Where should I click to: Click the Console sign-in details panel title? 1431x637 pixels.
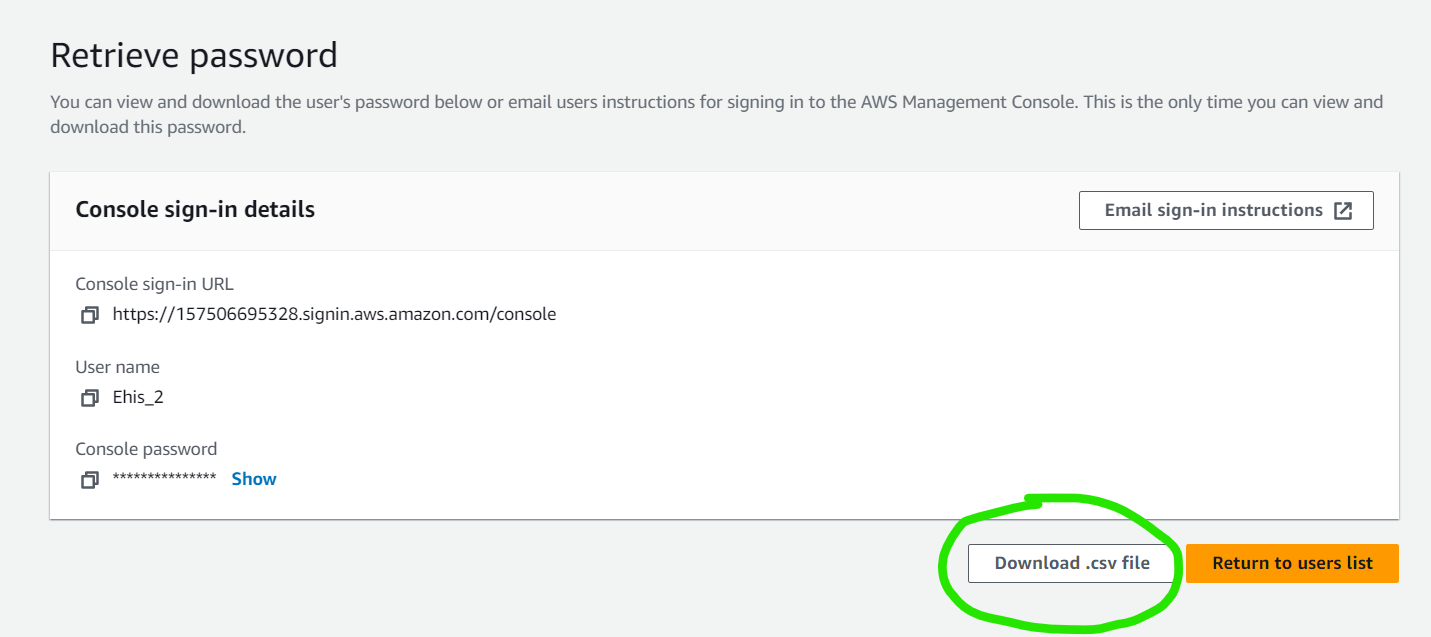[x=195, y=210]
